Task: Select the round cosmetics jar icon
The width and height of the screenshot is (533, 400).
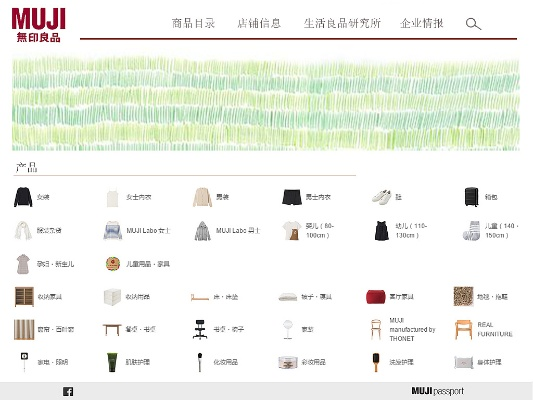Action: (x=288, y=362)
